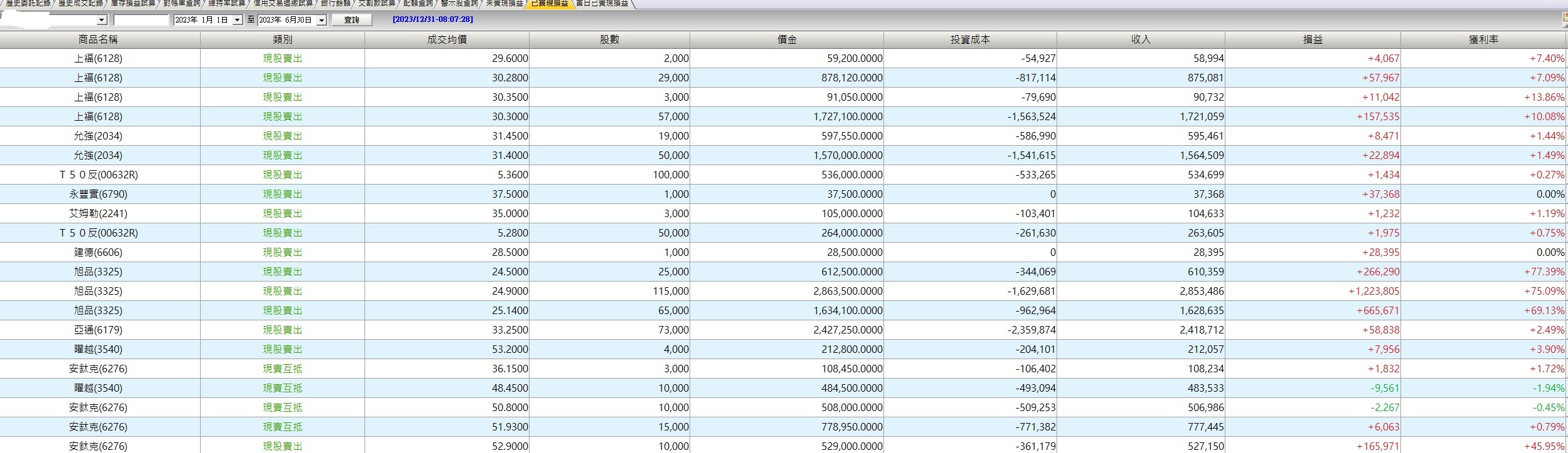Sort by the 價金 column header
Screen dimensions: 1568x453
[x=787, y=39]
